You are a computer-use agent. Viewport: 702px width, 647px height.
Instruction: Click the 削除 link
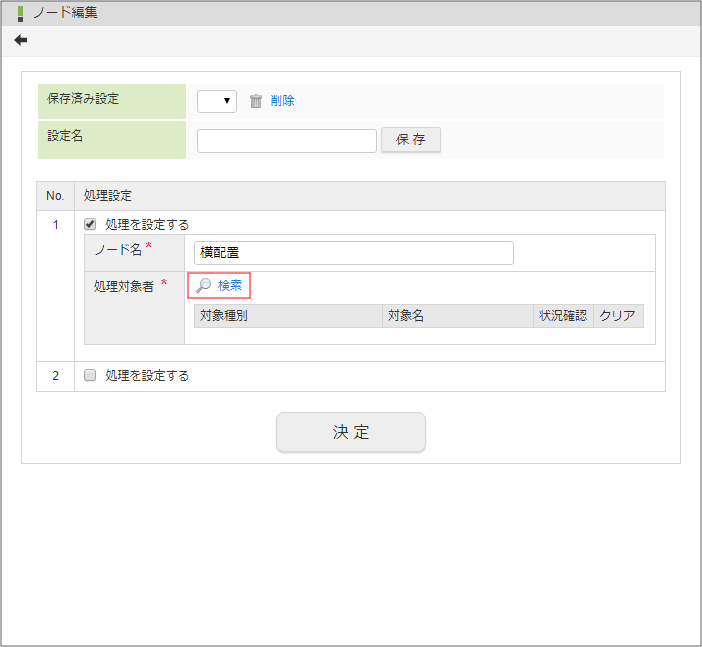[283, 101]
